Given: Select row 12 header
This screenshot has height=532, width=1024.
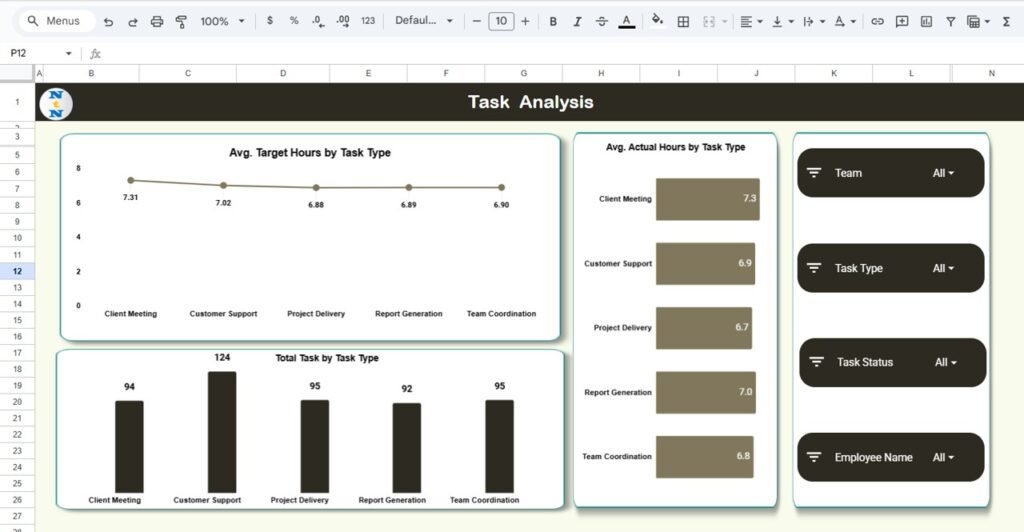Looking at the screenshot, I should (x=17, y=271).
